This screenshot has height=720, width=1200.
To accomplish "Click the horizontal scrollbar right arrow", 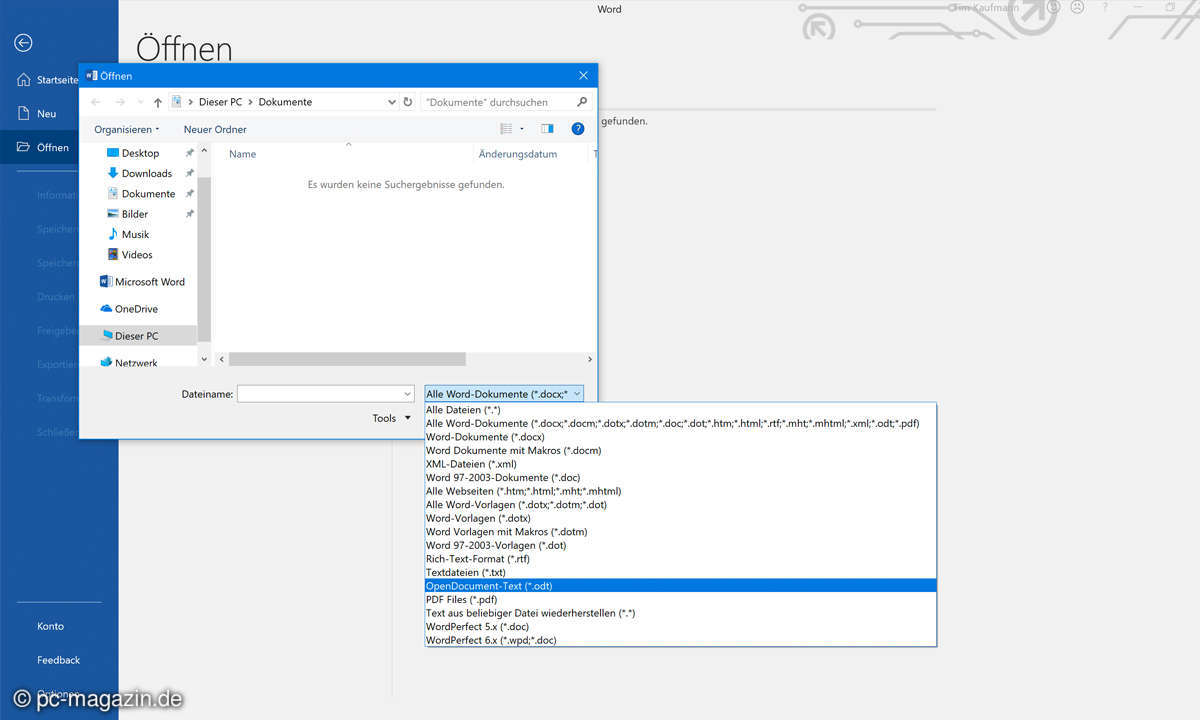I will pyautogui.click(x=590, y=359).
